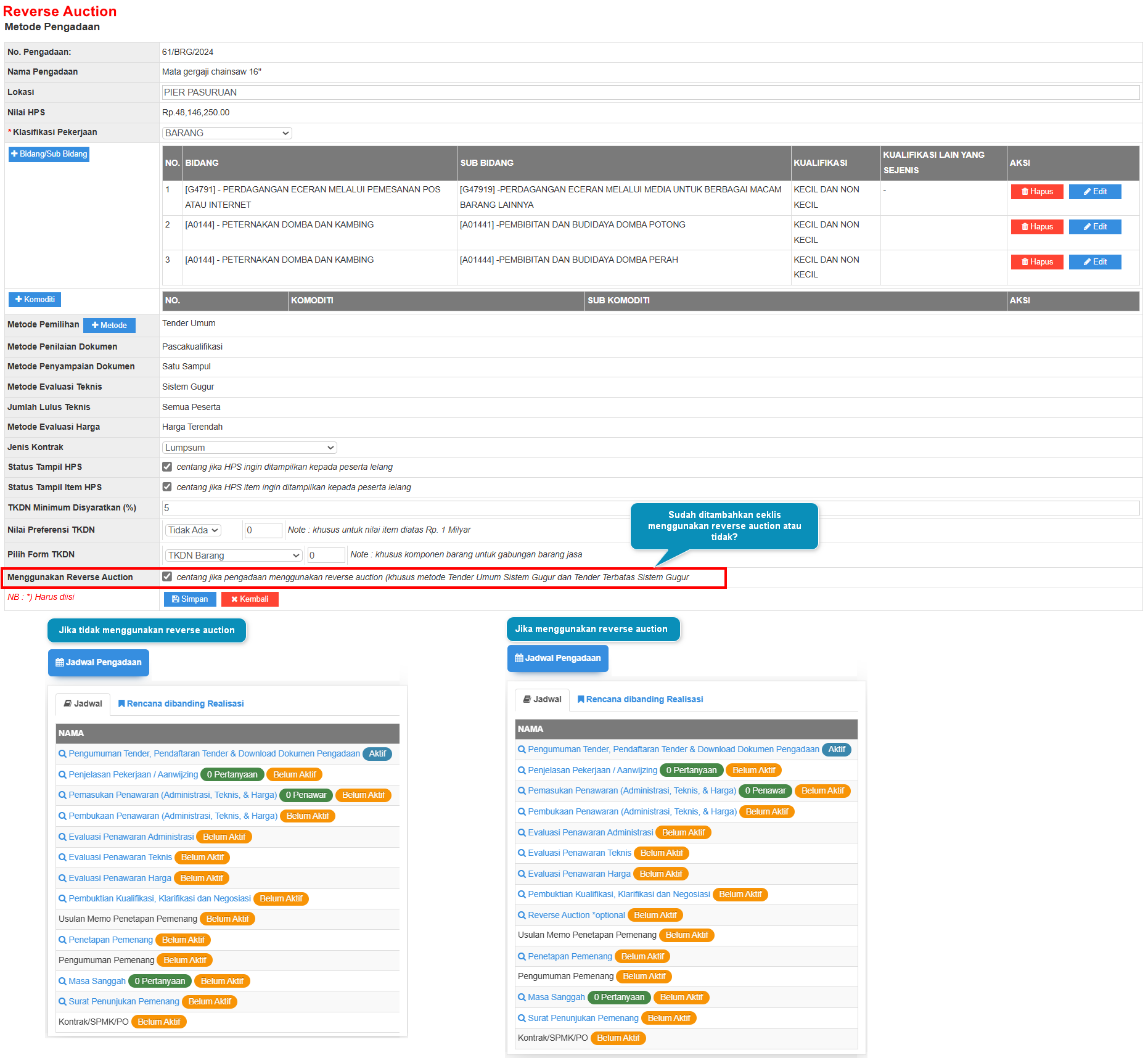This screenshot has width=1148, height=1058.
Task: Delete the Domba Perah row using Hapus
Action: pos(1036,262)
